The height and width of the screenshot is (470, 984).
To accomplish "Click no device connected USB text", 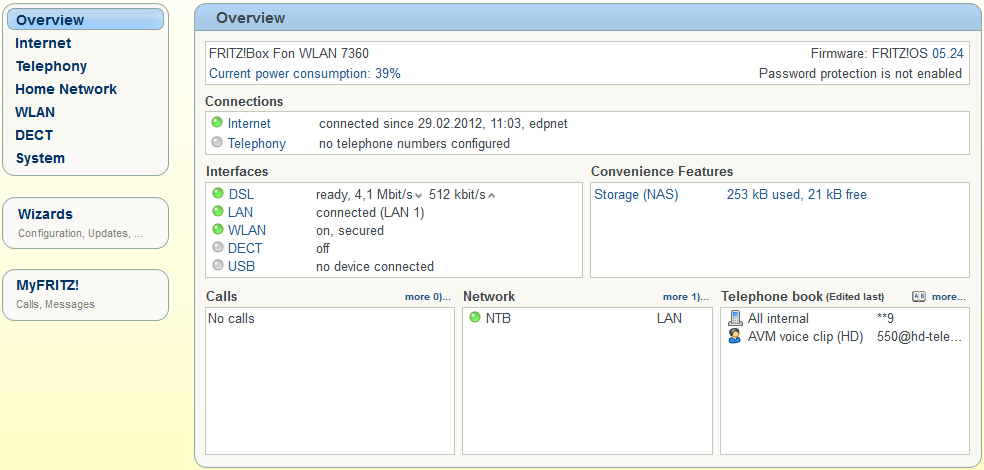I will (375, 267).
